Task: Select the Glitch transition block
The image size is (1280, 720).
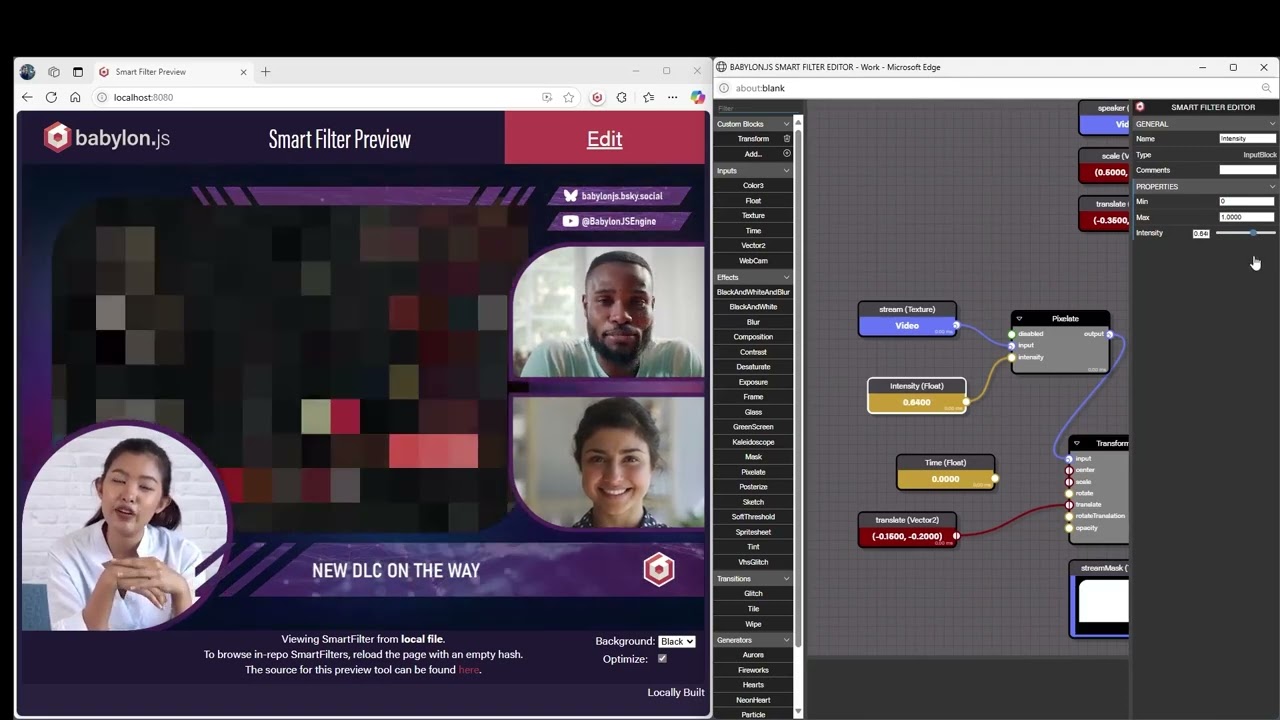Action: coord(753,594)
